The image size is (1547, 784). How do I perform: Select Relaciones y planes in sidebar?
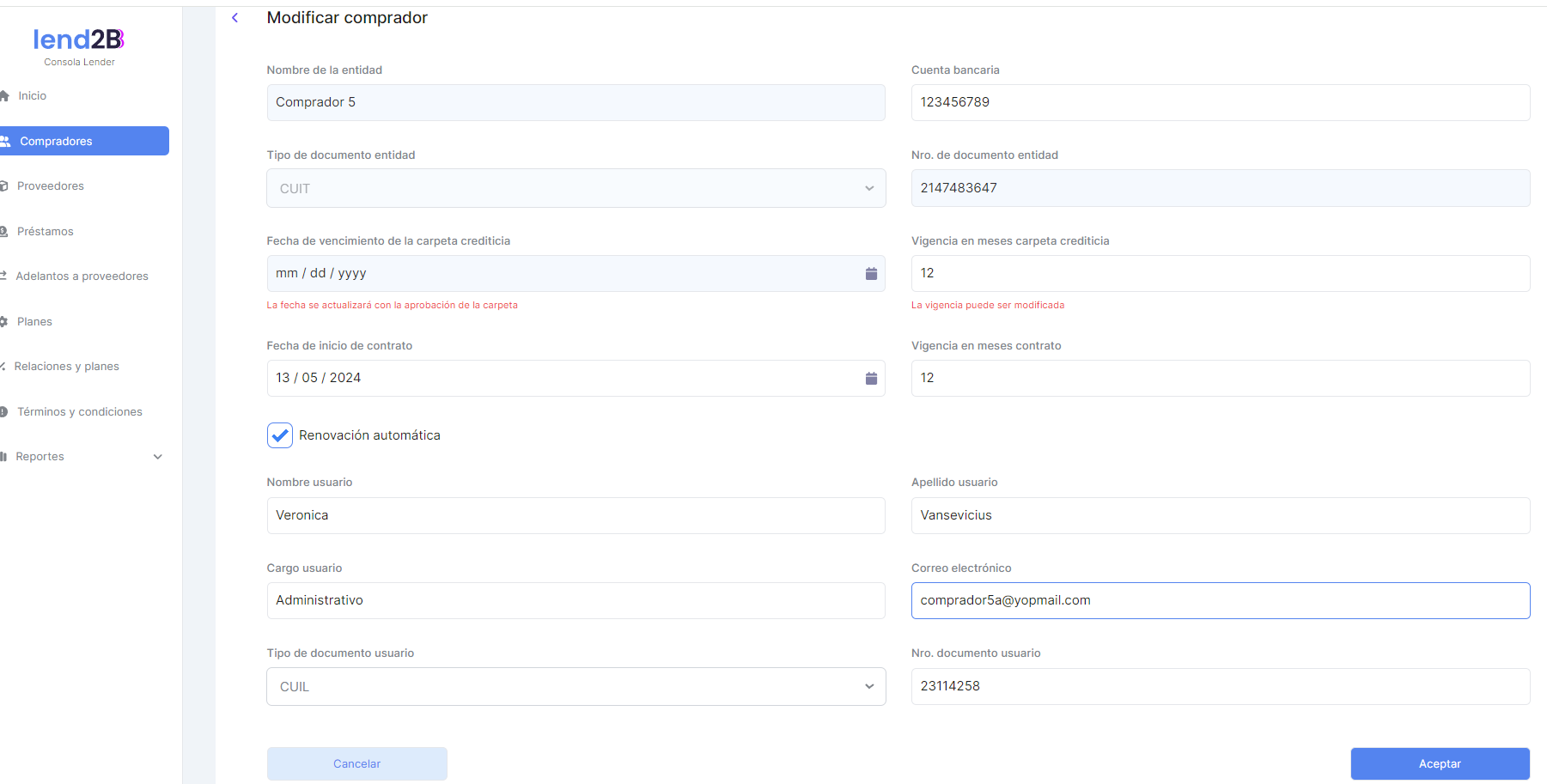66,367
